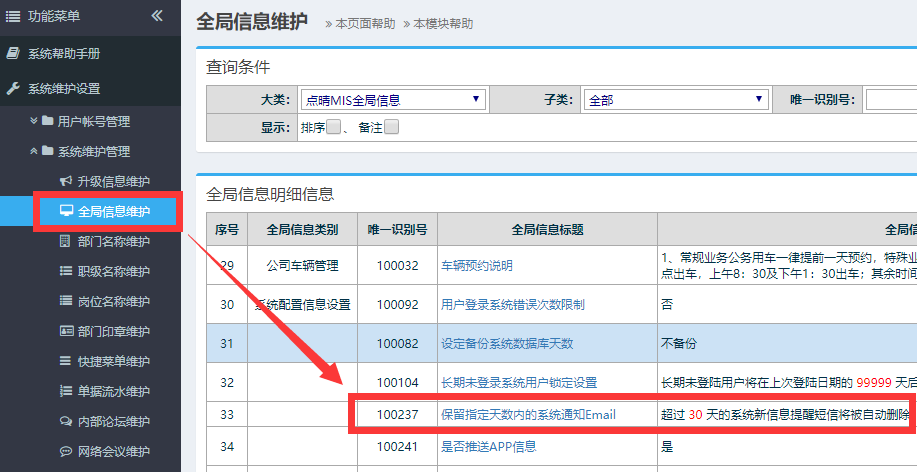
Task: Select 全局信息维护 in the sidebar menu
Action: (x=114, y=211)
